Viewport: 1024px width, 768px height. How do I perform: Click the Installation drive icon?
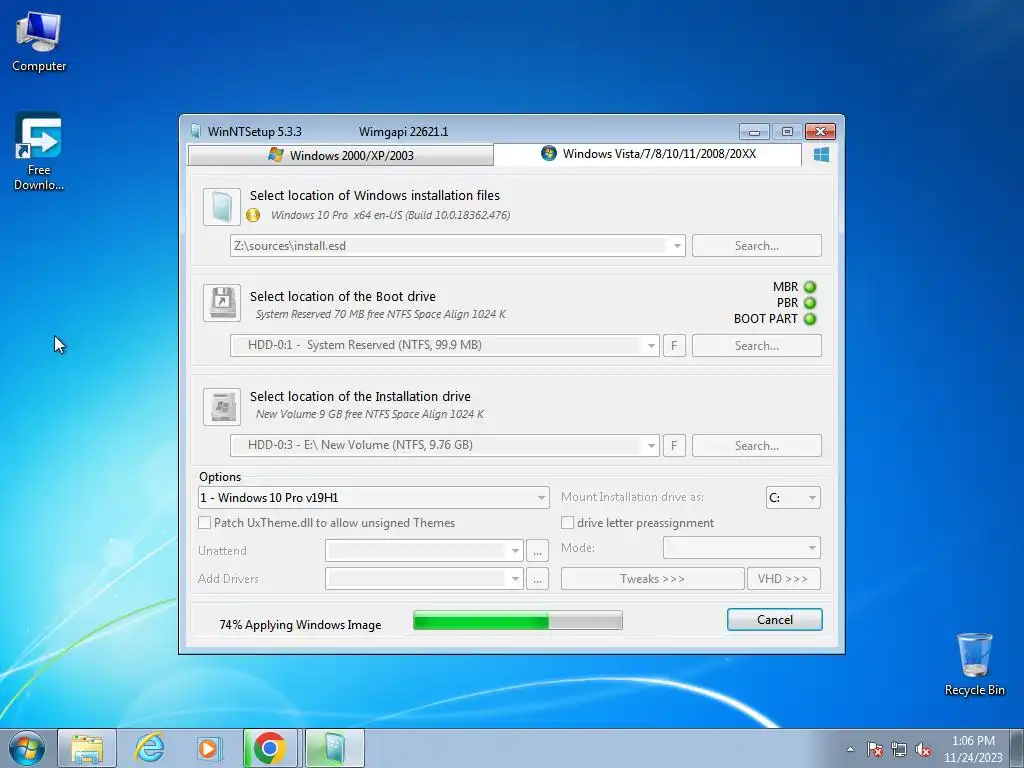point(222,406)
